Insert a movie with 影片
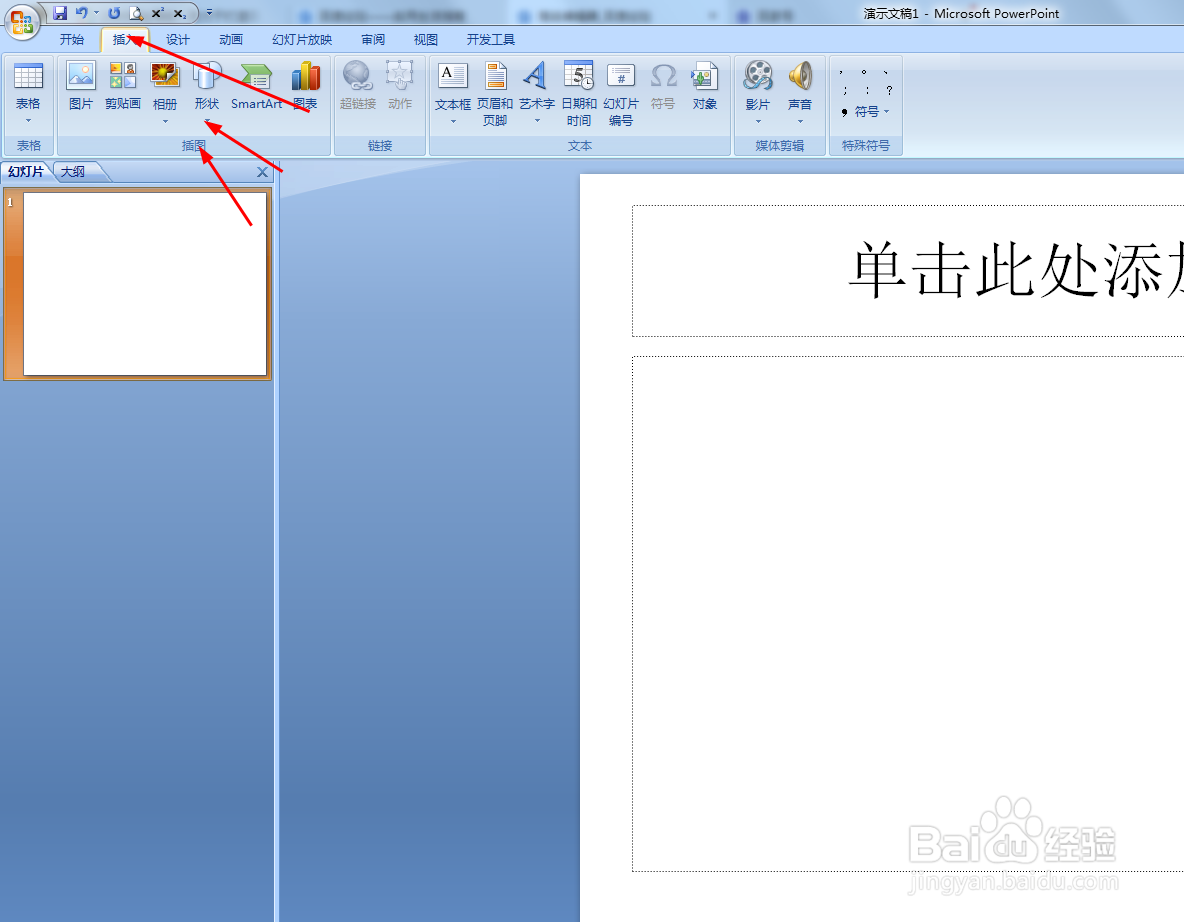The width and height of the screenshot is (1184, 922). (x=758, y=76)
